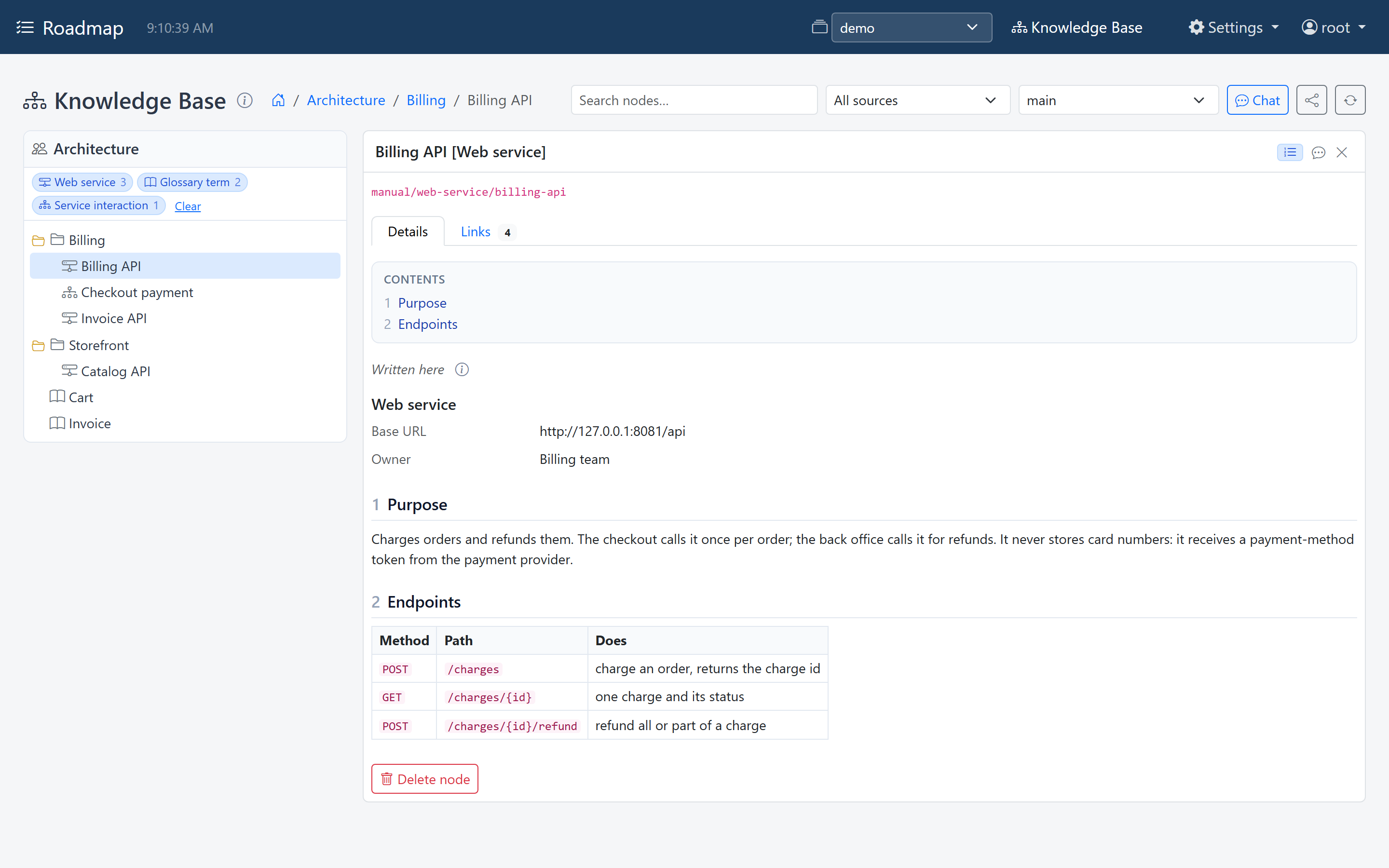Select the Billing API tree node

[185, 266]
